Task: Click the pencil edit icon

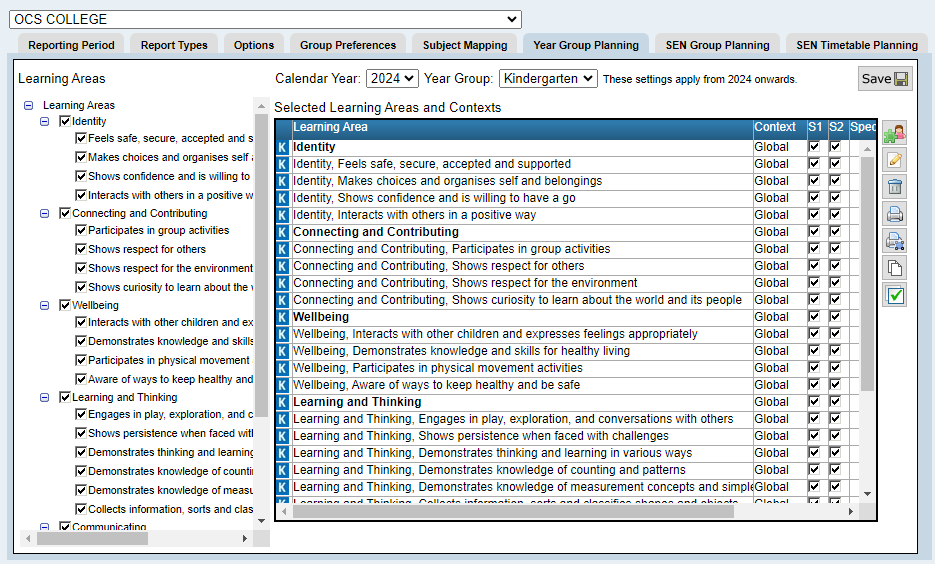Action: (894, 160)
